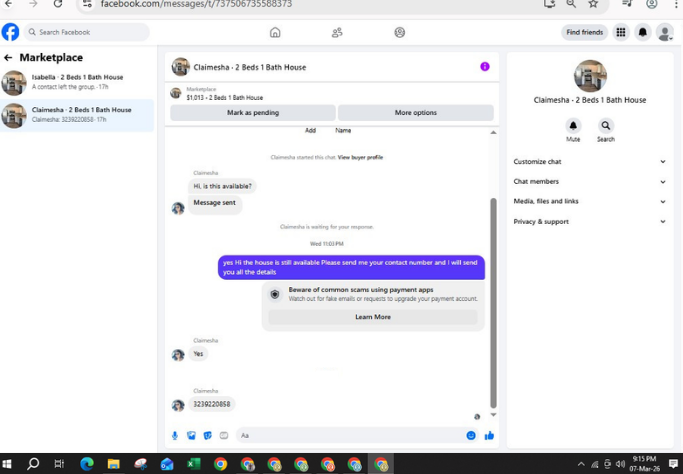Click the chat scroll-up arrow
The image size is (683, 474).
coord(493,132)
